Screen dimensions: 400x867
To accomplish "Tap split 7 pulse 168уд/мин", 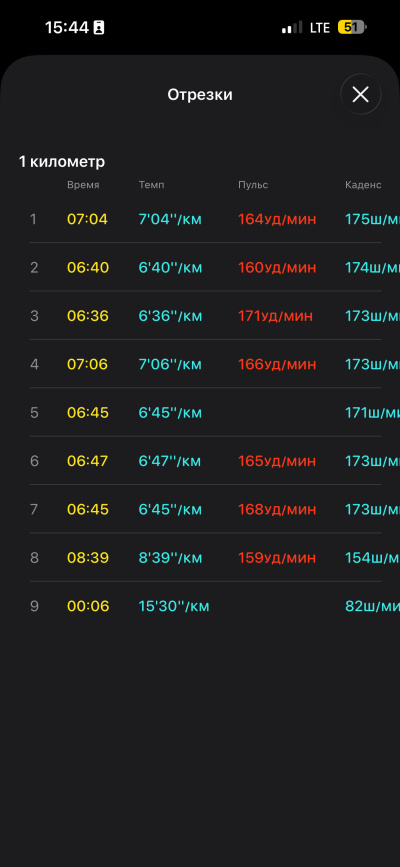I will pos(277,509).
